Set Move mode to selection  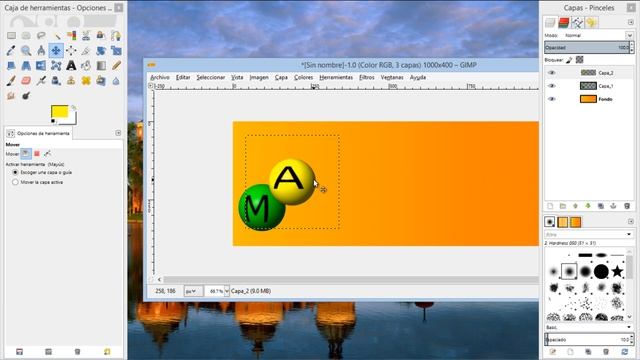pos(37,153)
